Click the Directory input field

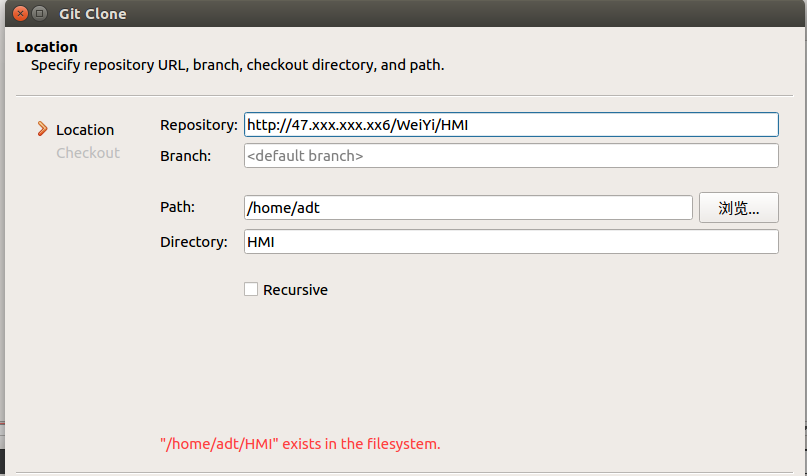tap(511, 241)
